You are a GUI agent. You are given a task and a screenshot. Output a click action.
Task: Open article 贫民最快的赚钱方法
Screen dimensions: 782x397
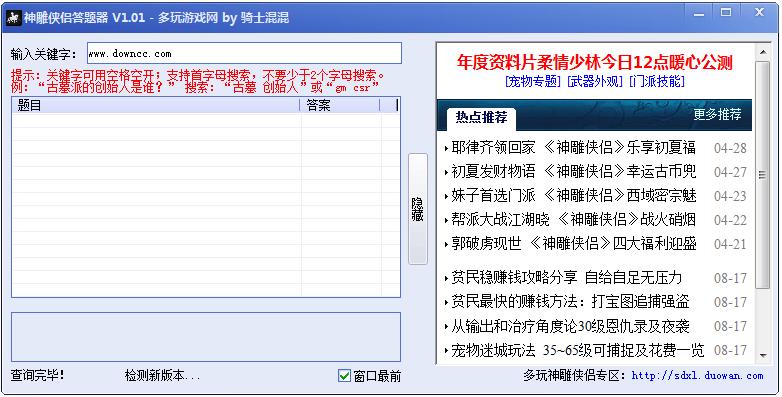[x=570, y=301]
